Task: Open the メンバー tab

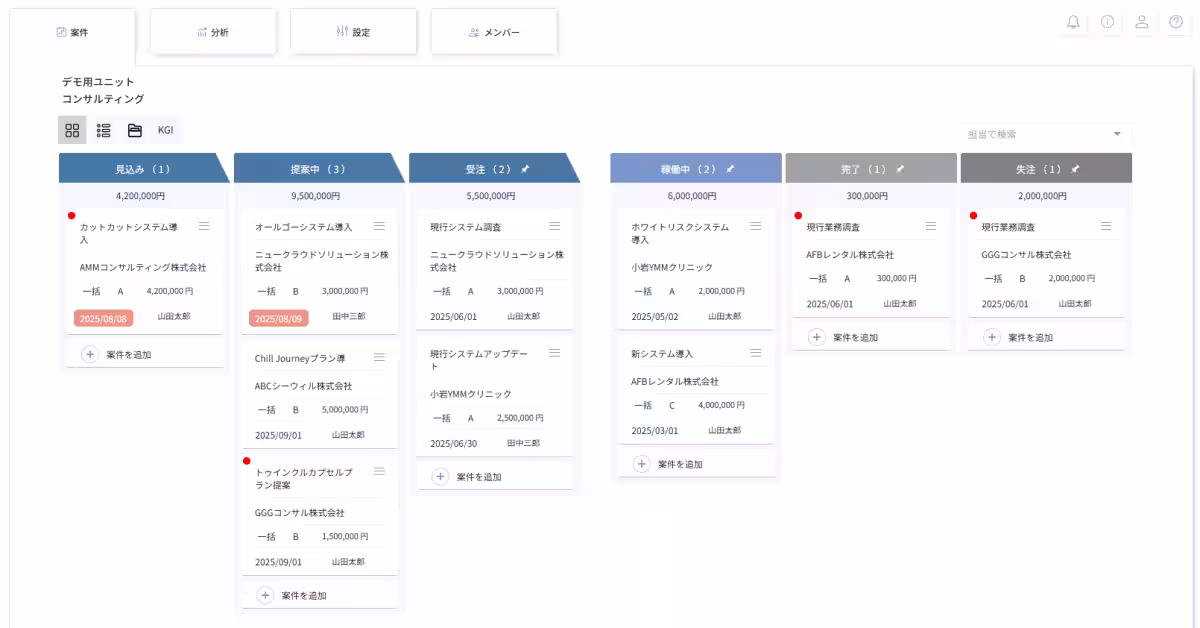Action: pyautogui.click(x=494, y=31)
